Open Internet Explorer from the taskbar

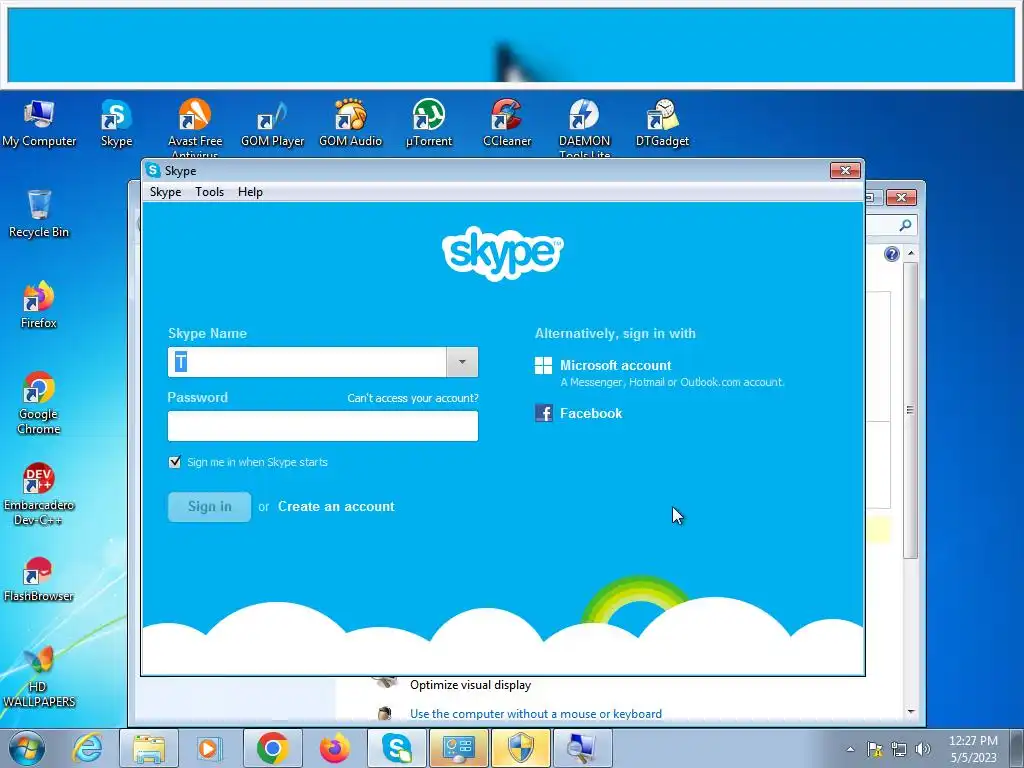(87, 748)
